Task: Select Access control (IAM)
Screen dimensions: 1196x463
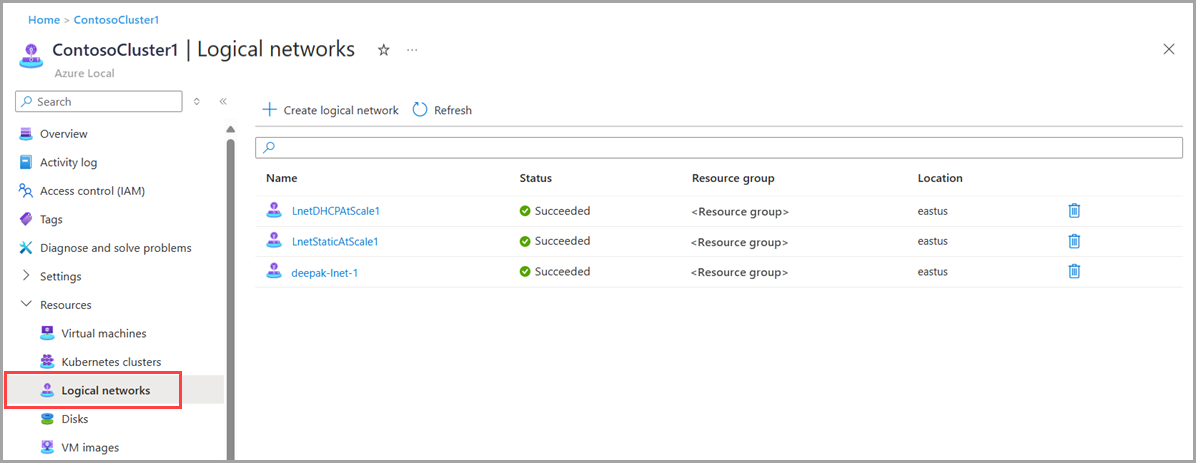Action: pyautogui.click(x=92, y=191)
